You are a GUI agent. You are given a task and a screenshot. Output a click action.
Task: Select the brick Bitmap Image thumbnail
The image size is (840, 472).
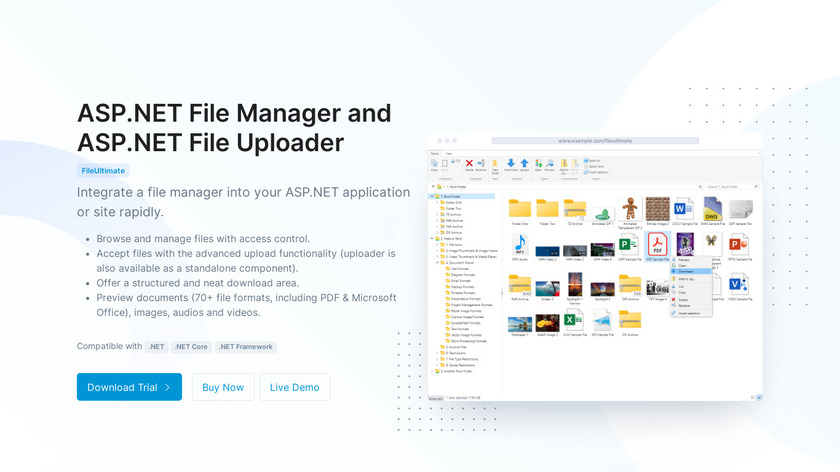(x=657, y=208)
